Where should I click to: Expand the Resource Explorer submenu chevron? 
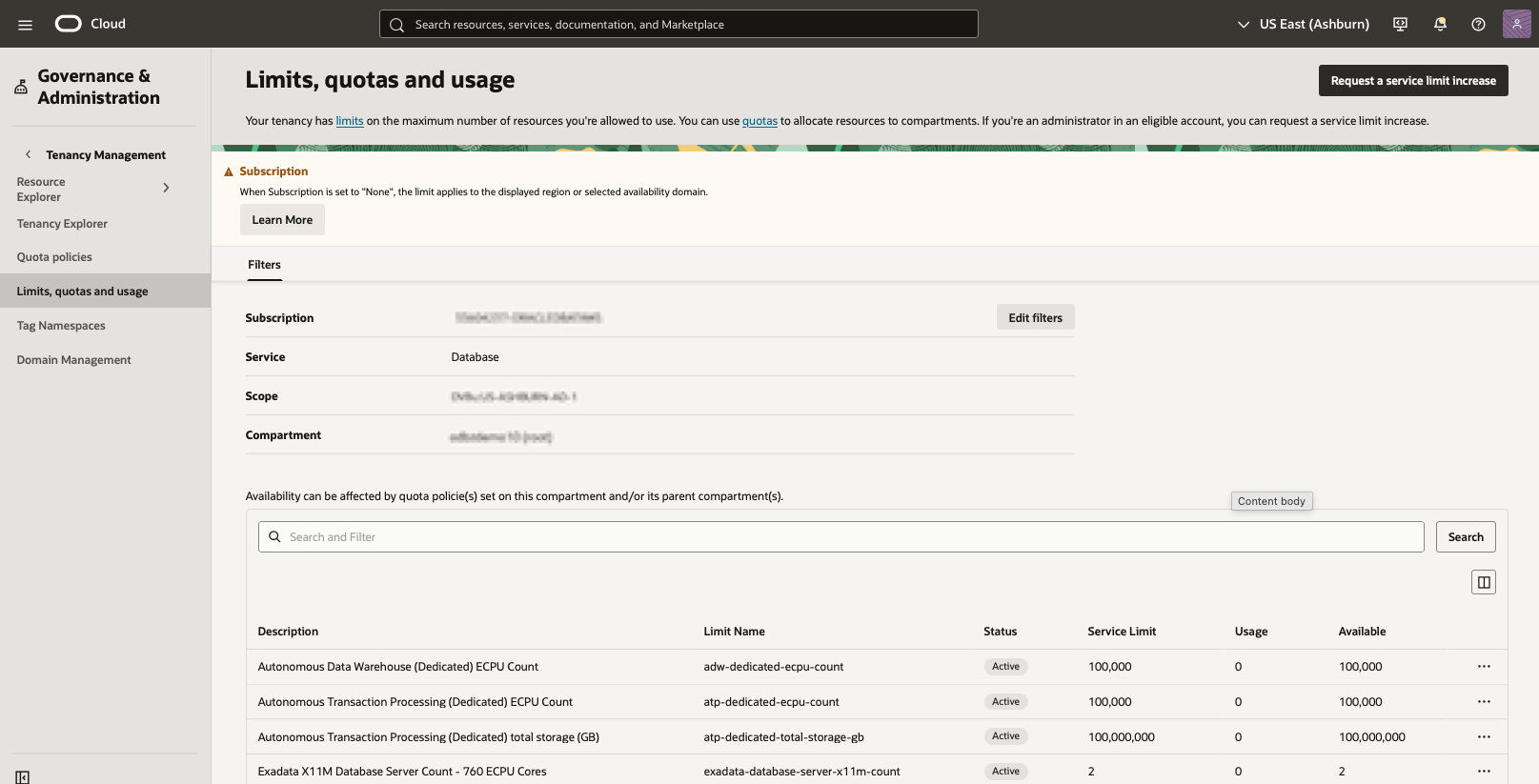[166, 189]
